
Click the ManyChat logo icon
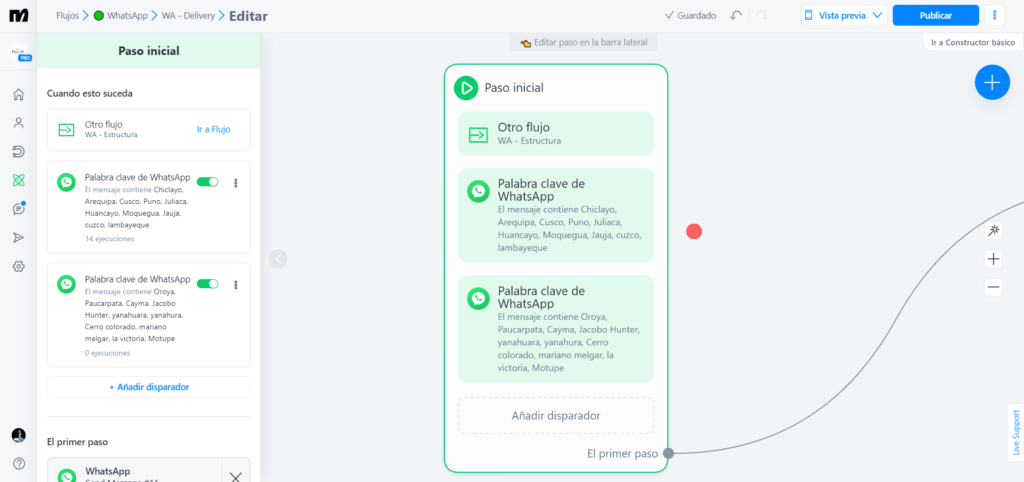coord(18,15)
